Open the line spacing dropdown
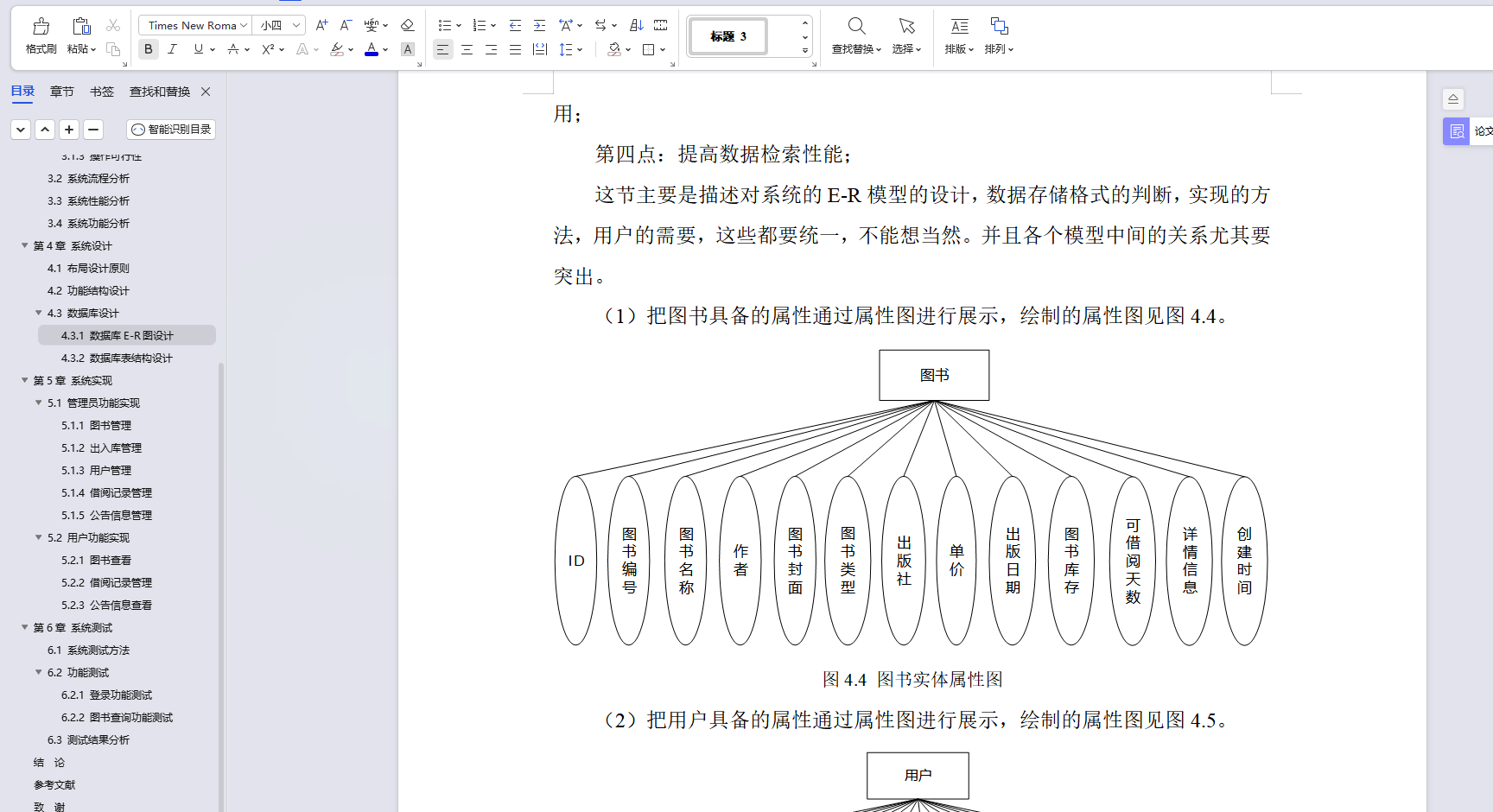 click(x=580, y=50)
